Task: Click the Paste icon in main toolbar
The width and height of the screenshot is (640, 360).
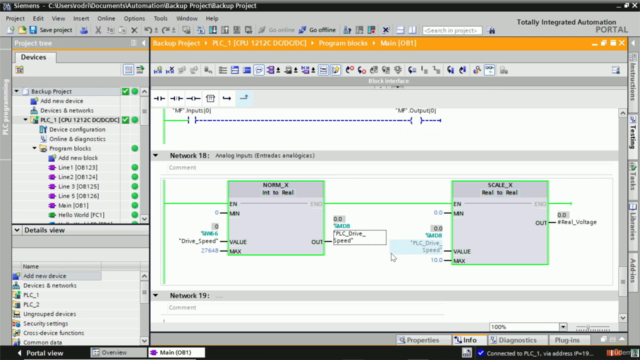Action: 122,30
